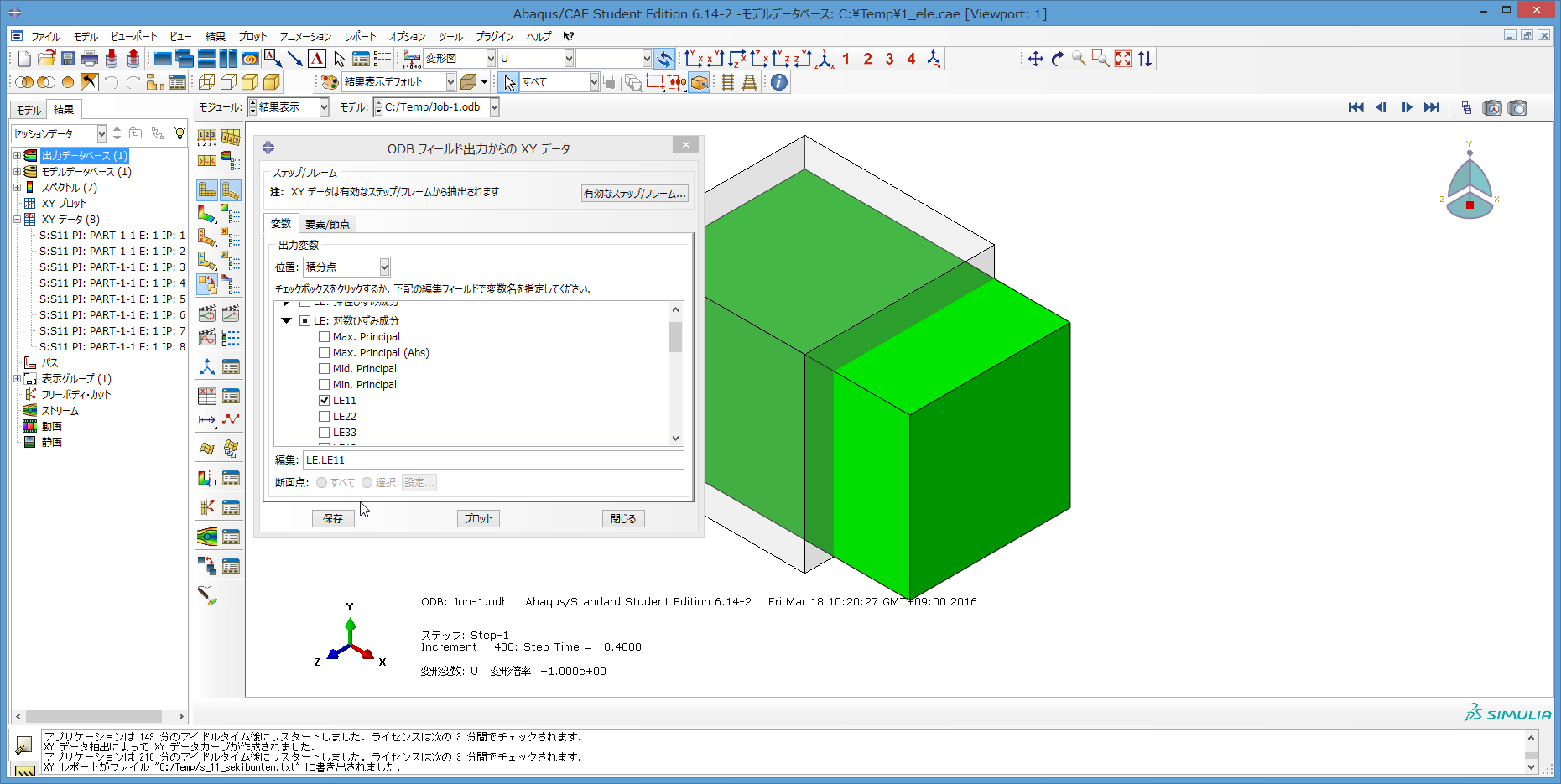This screenshot has width=1561, height=784.
Task: Select shaded render style cube icon
Action: coord(272,82)
